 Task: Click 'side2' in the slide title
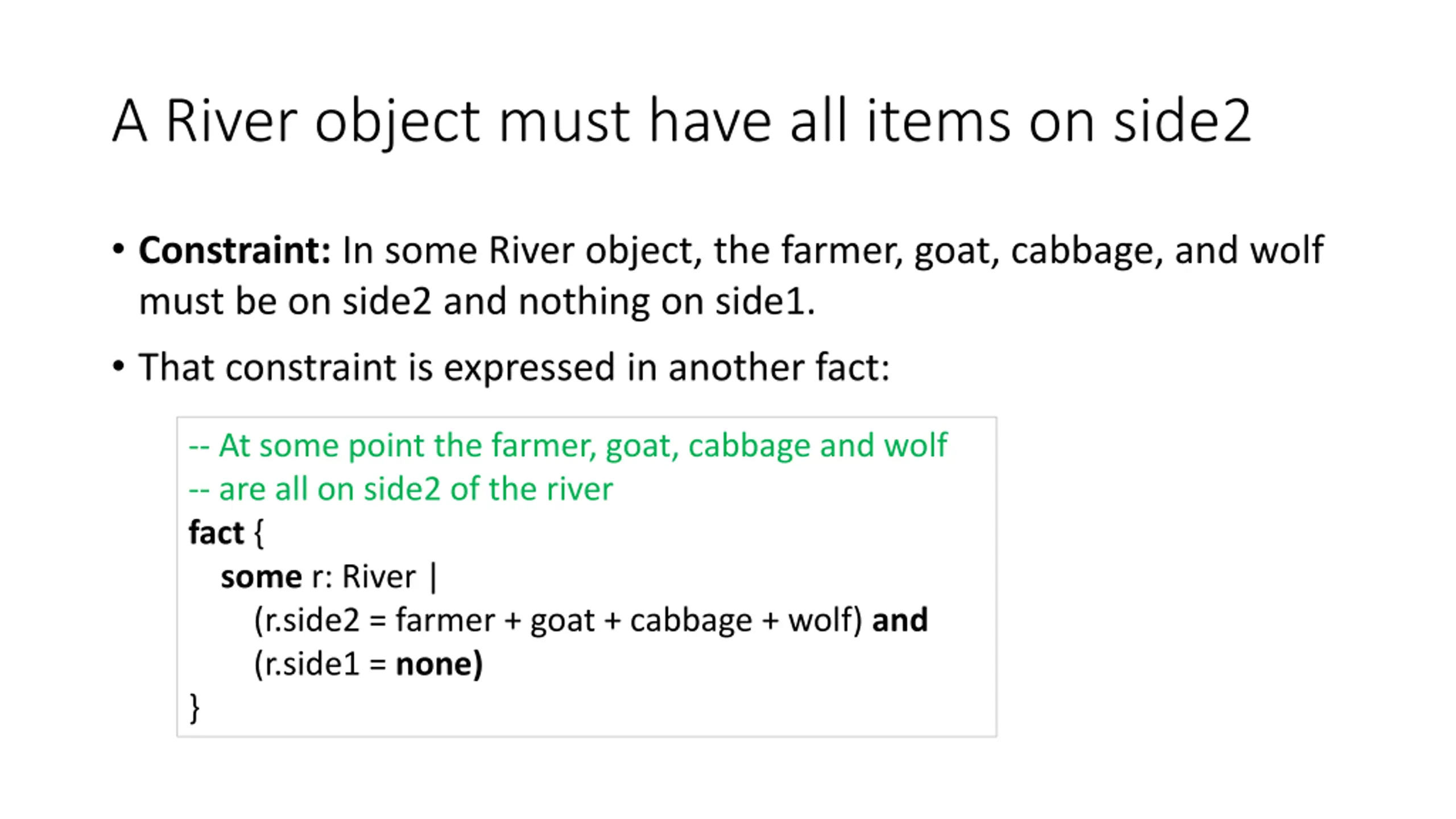(x=1182, y=121)
